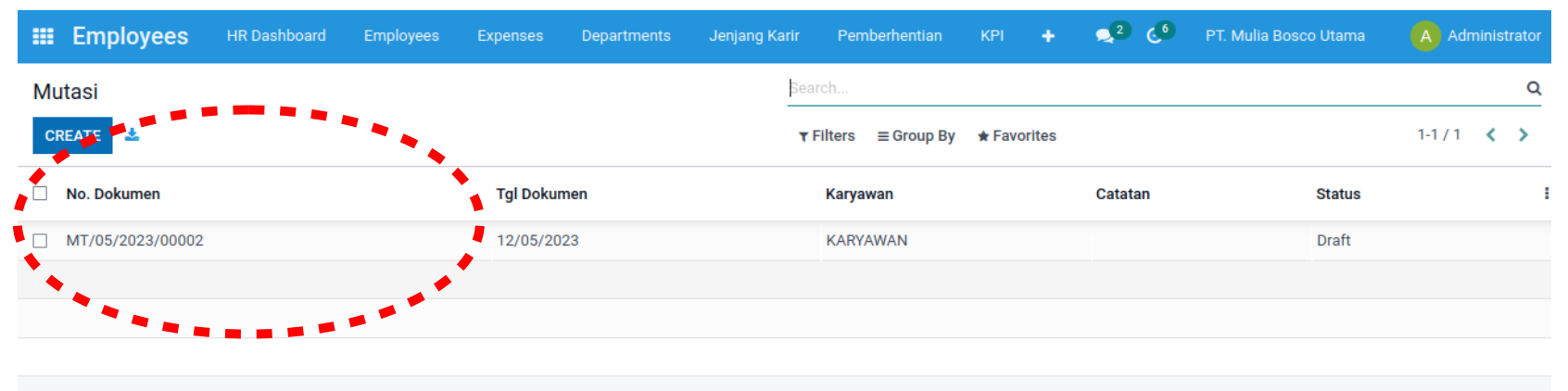Check the MT/05/2023/00002 row checkbox
1568x391 pixels.
40,241
